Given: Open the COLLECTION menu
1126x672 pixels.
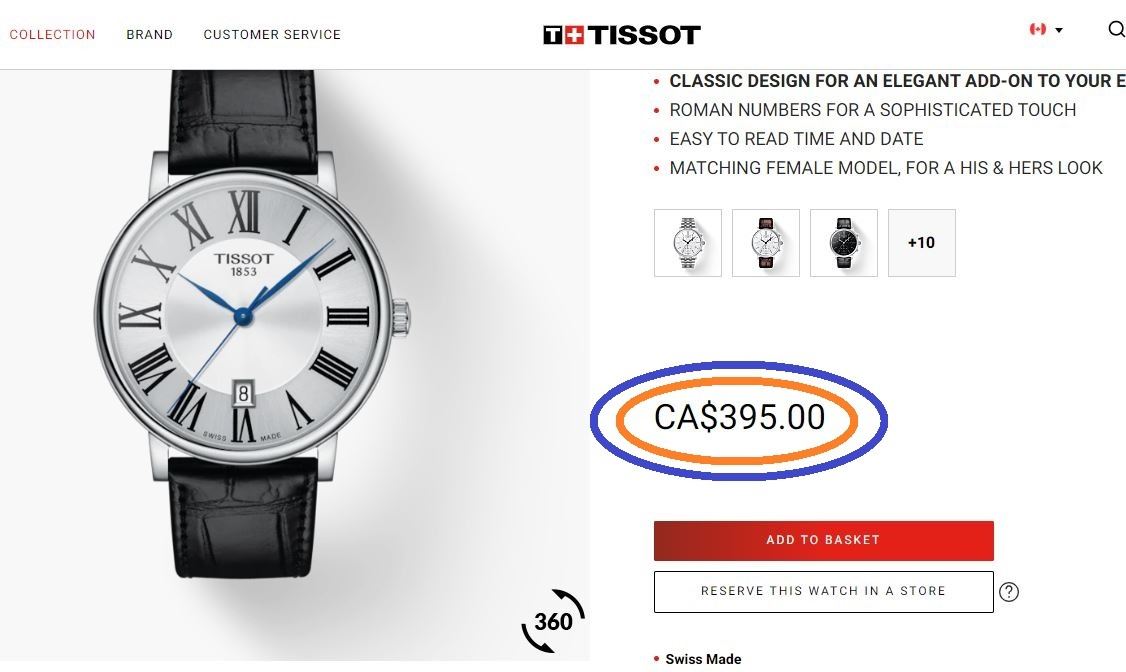Looking at the screenshot, I should (x=52, y=34).
